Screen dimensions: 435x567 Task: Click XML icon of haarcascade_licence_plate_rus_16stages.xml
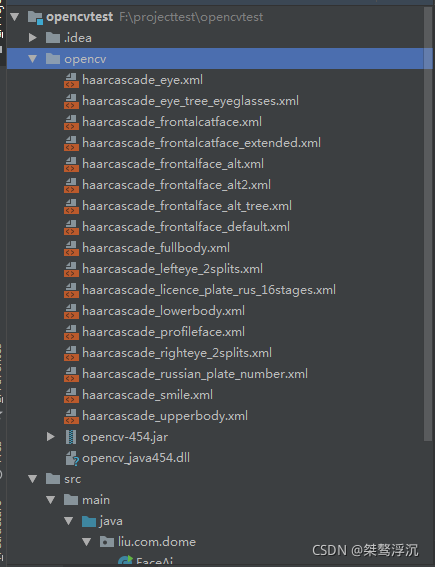[x=71, y=290]
